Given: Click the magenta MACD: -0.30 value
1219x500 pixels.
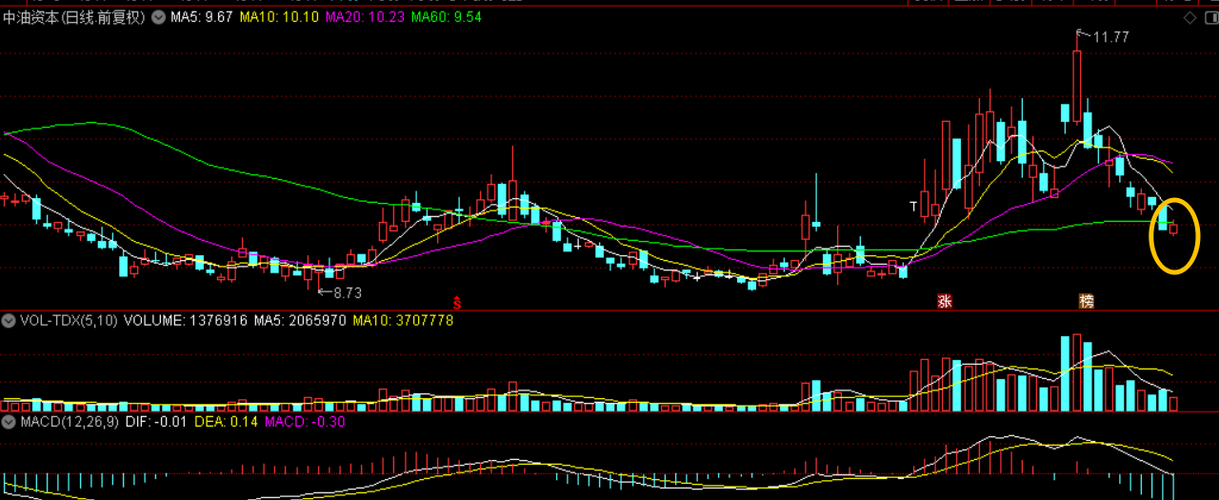Looking at the screenshot, I should tap(304, 422).
